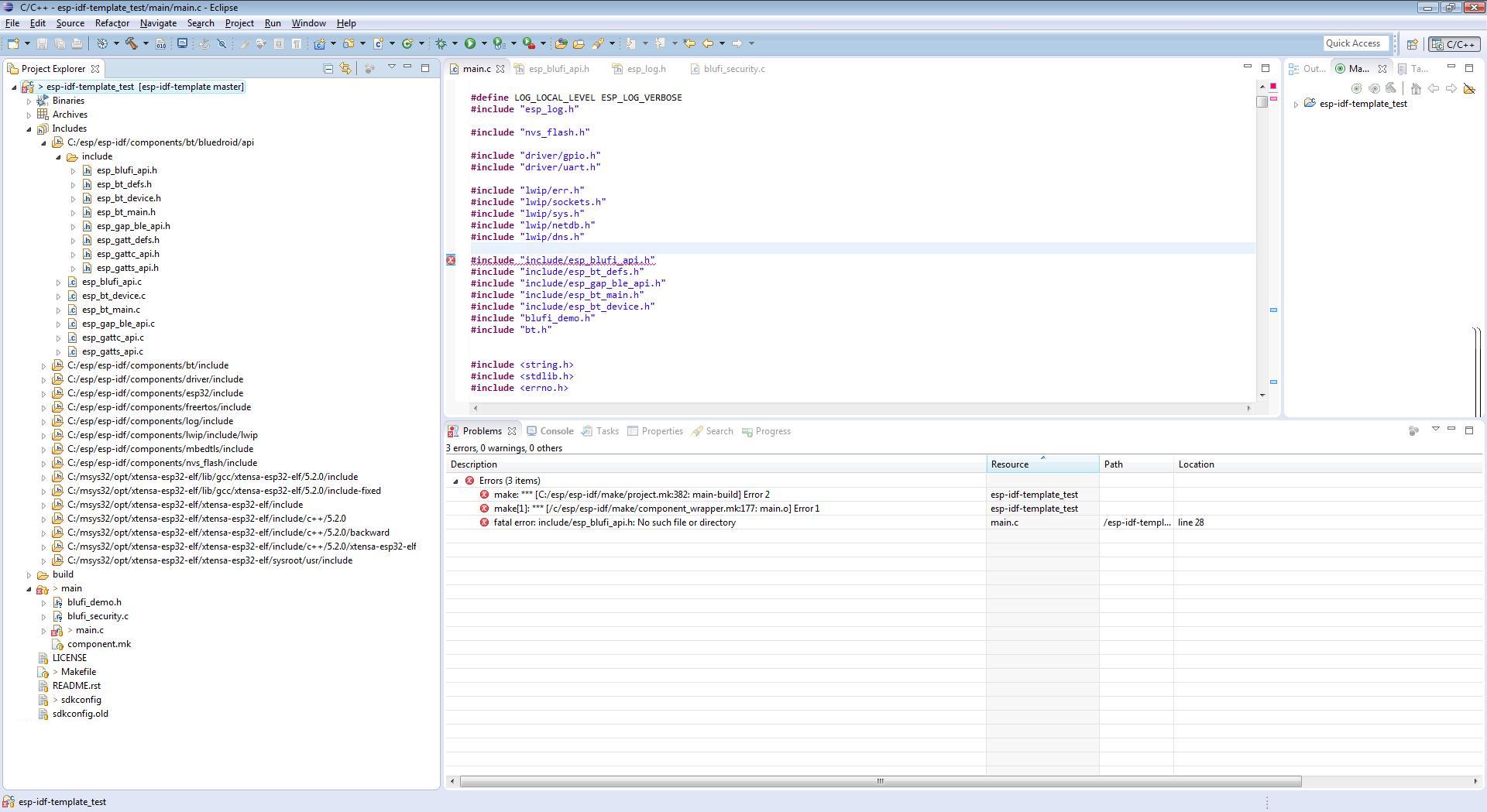
Task: Click the New C Source File icon
Action: coord(379,43)
